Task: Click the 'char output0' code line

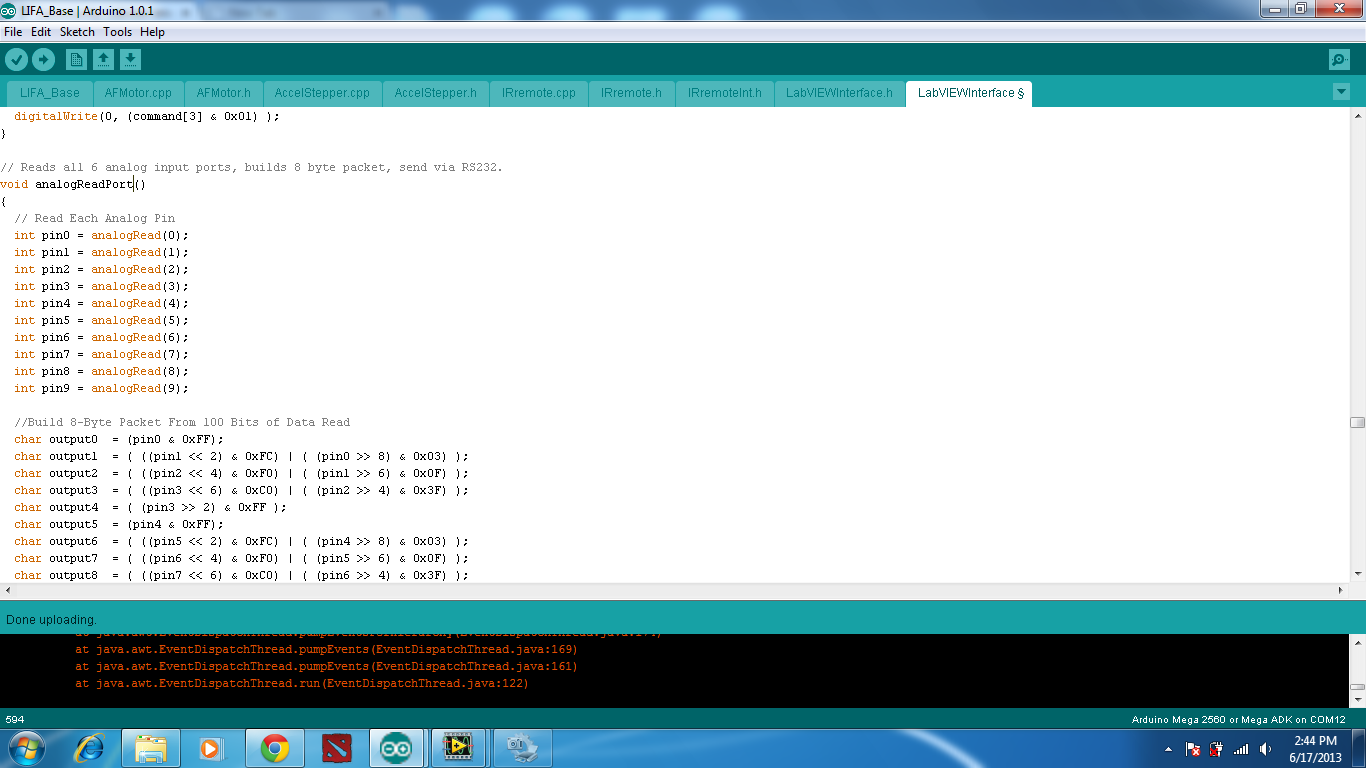Action: click(119, 439)
